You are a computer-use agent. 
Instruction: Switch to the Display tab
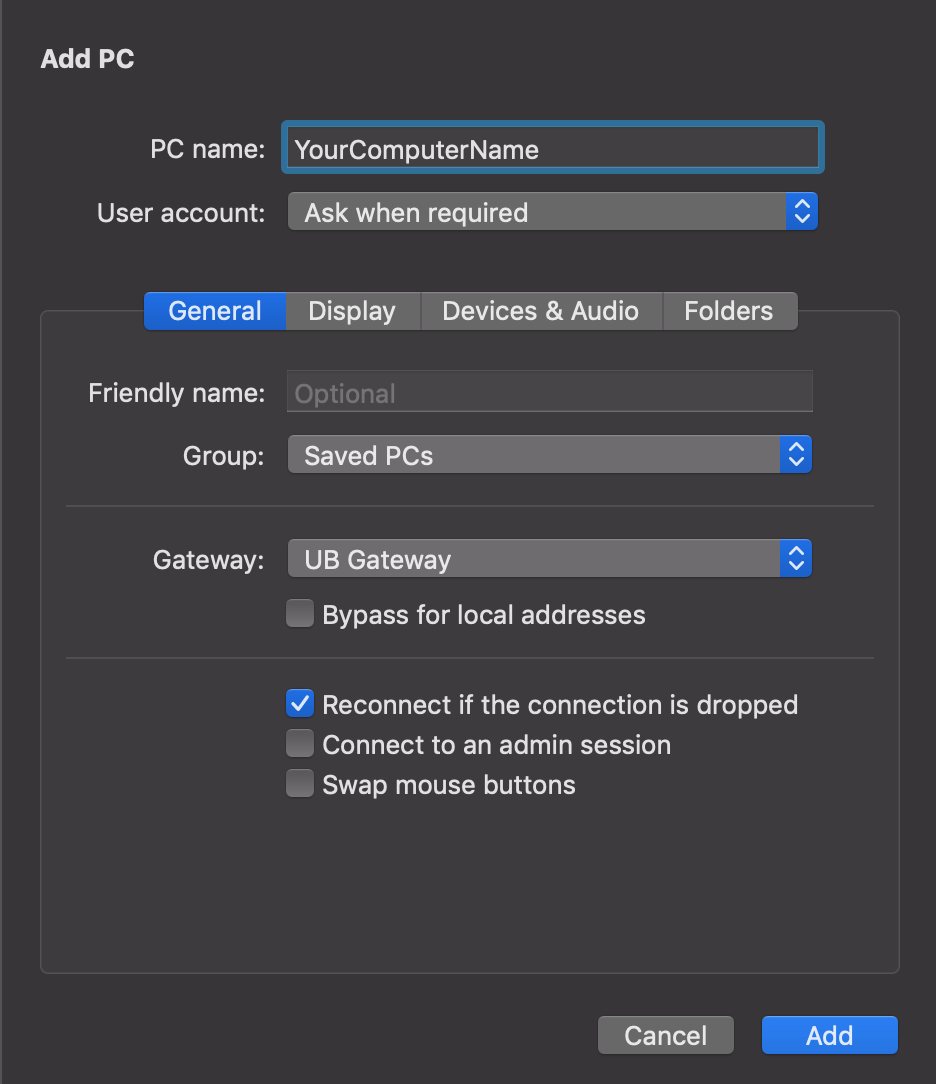(352, 311)
